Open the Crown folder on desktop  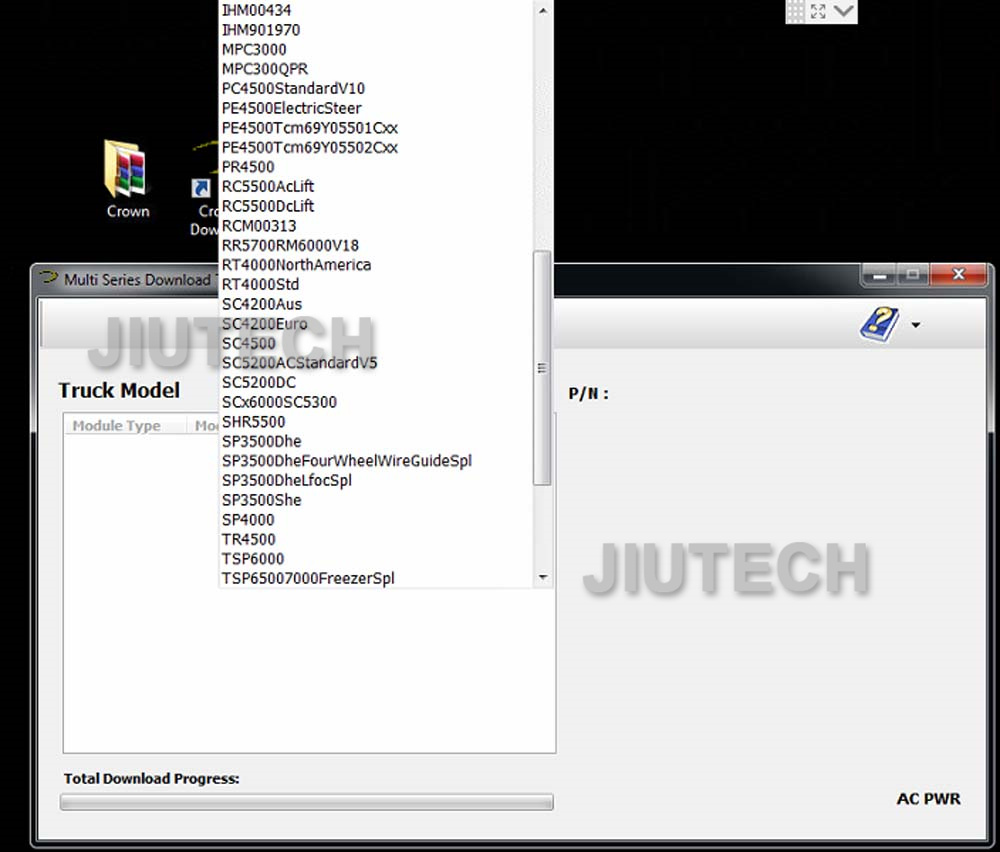pyautogui.click(x=126, y=171)
